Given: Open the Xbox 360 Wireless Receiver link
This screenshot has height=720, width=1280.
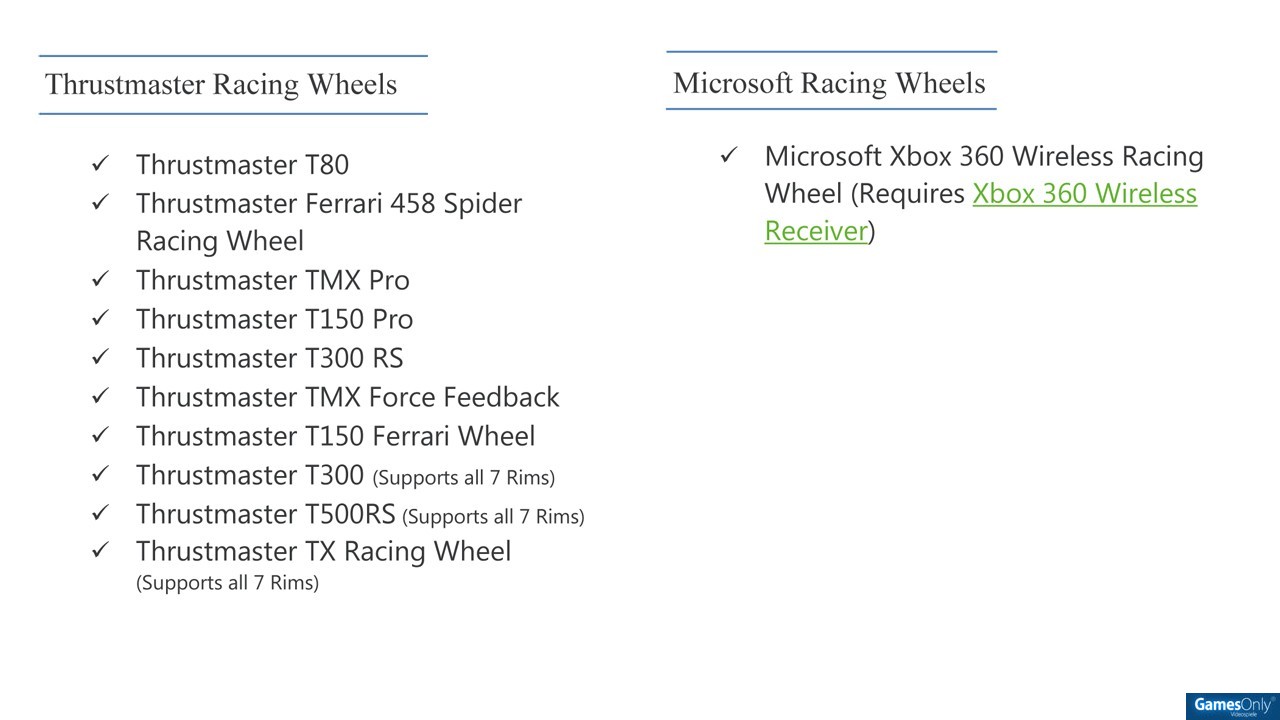Looking at the screenshot, I should click(981, 212).
